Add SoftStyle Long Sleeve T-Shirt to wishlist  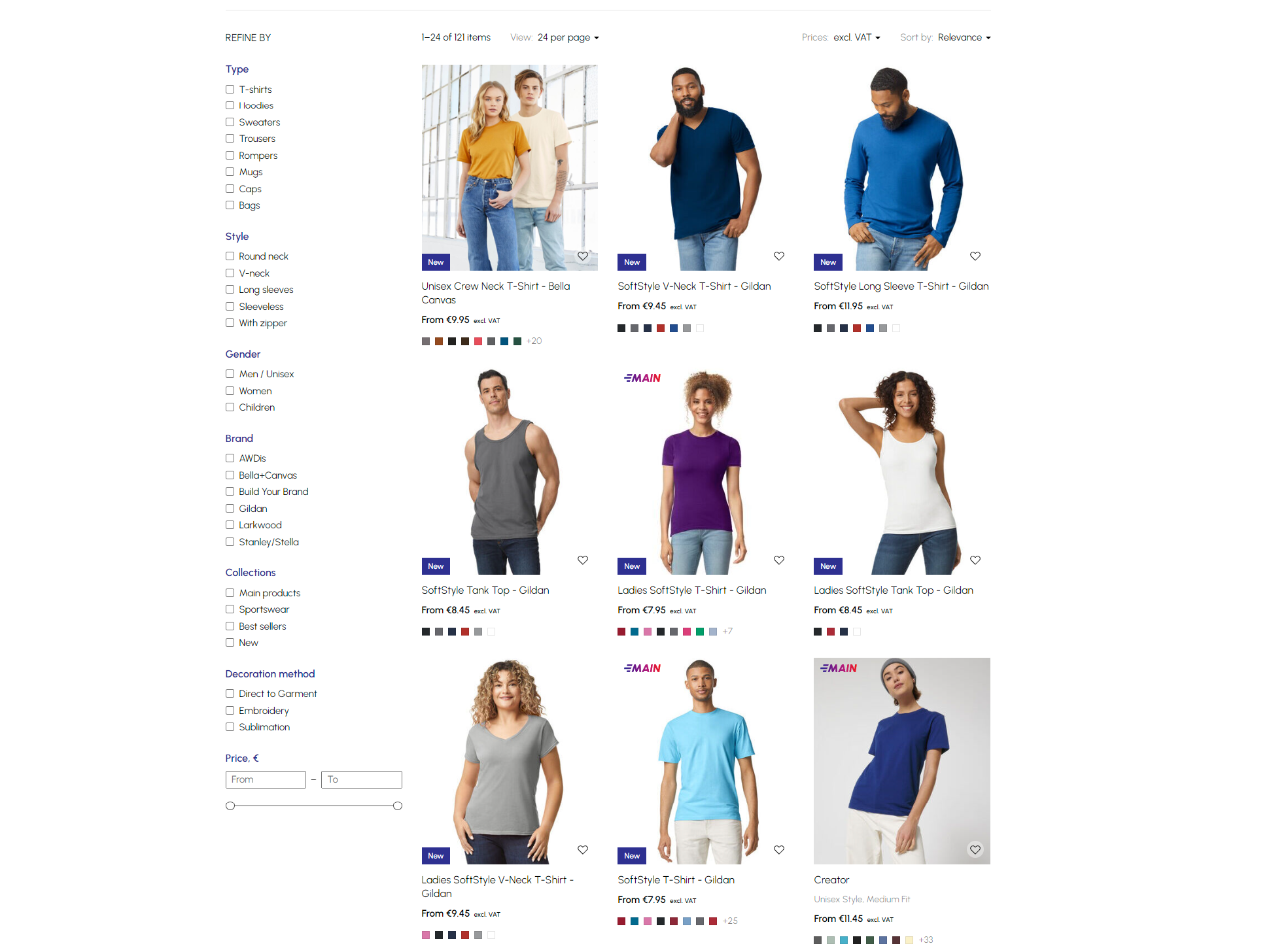pyautogui.click(x=975, y=256)
